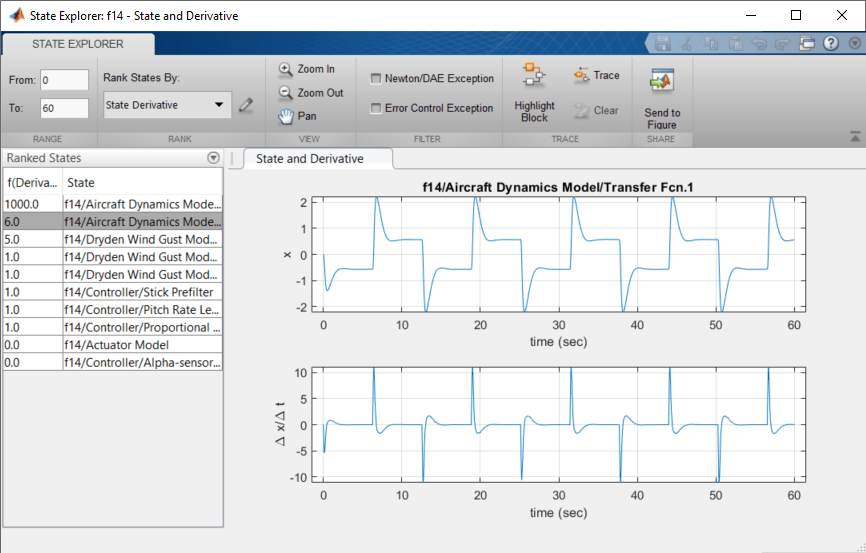Switch to State Explorer ribbon tab
Viewport: 866px width, 553px height.
coord(78,44)
